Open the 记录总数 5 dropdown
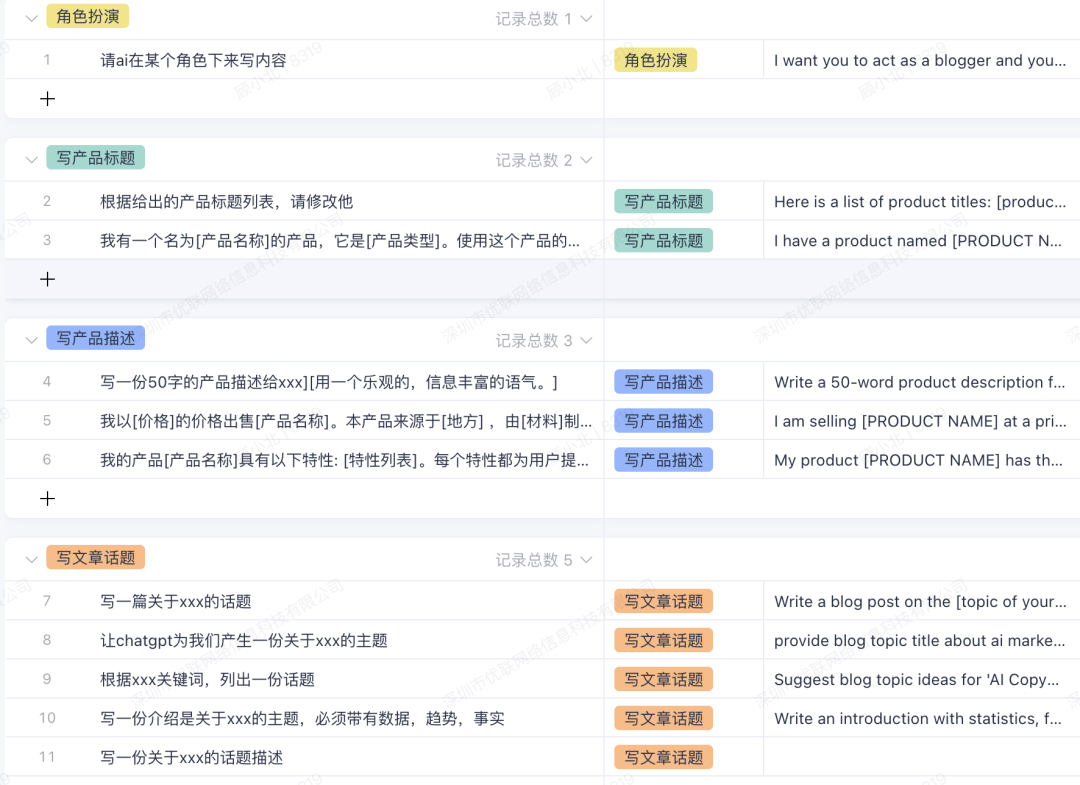Image resolution: width=1080 pixels, height=785 pixels. pyautogui.click(x=544, y=560)
